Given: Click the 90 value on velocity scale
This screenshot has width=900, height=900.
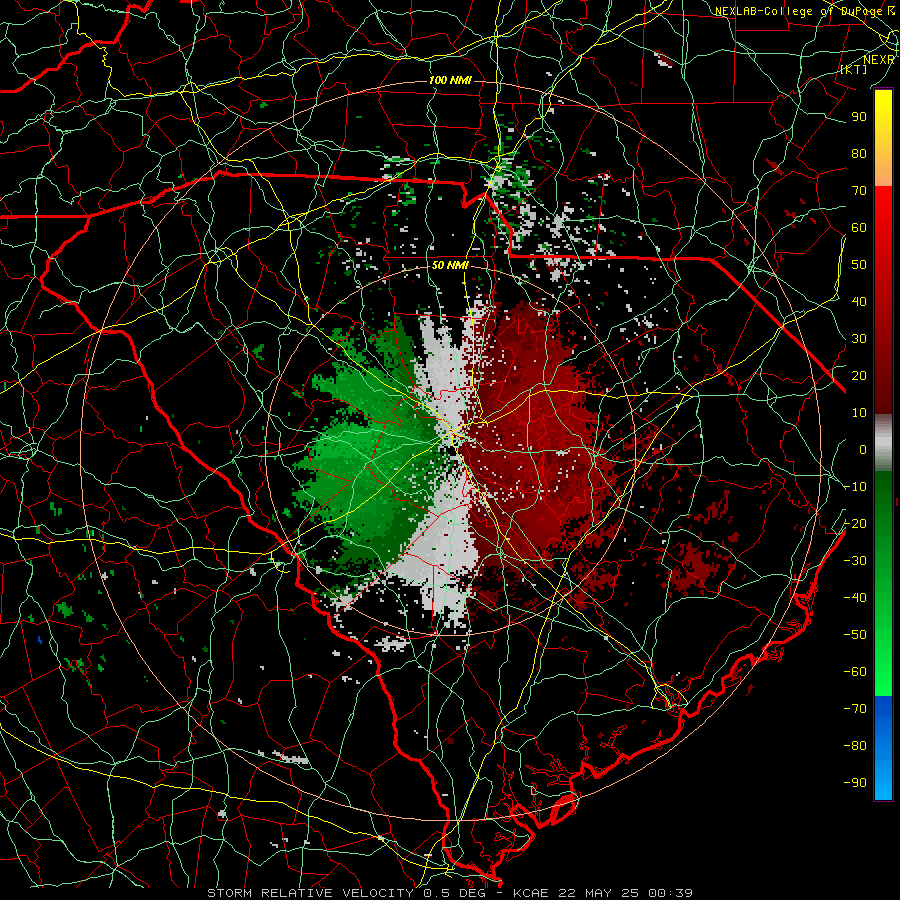Looking at the screenshot, I should point(859,117).
